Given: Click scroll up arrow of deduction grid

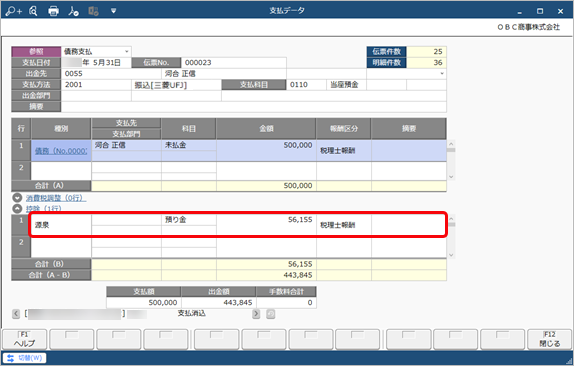Looking at the screenshot, I should (451, 219).
